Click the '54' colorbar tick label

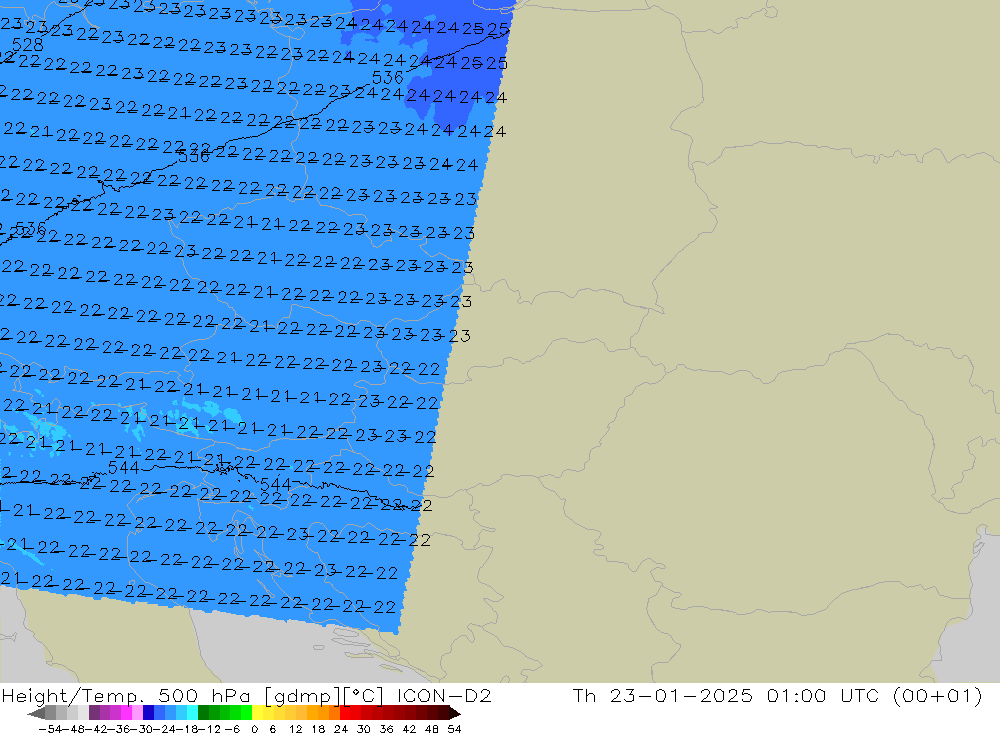click(454, 729)
